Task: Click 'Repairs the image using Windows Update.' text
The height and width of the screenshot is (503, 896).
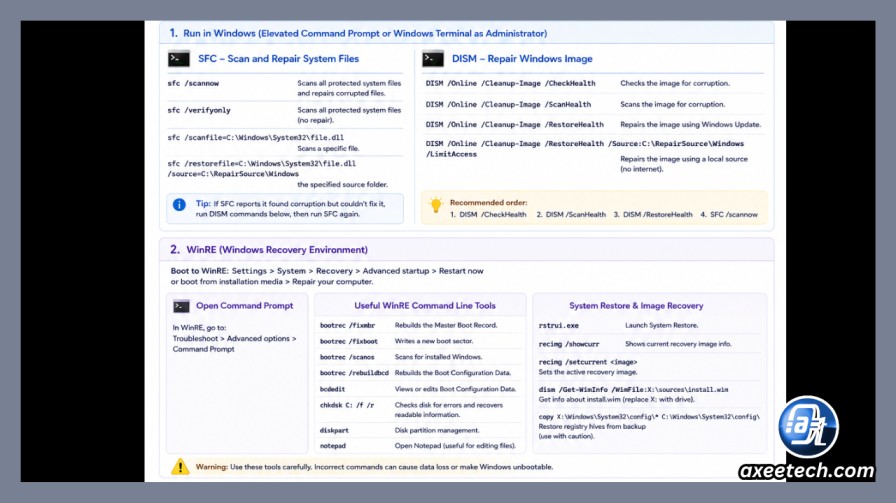Action: 690,125
